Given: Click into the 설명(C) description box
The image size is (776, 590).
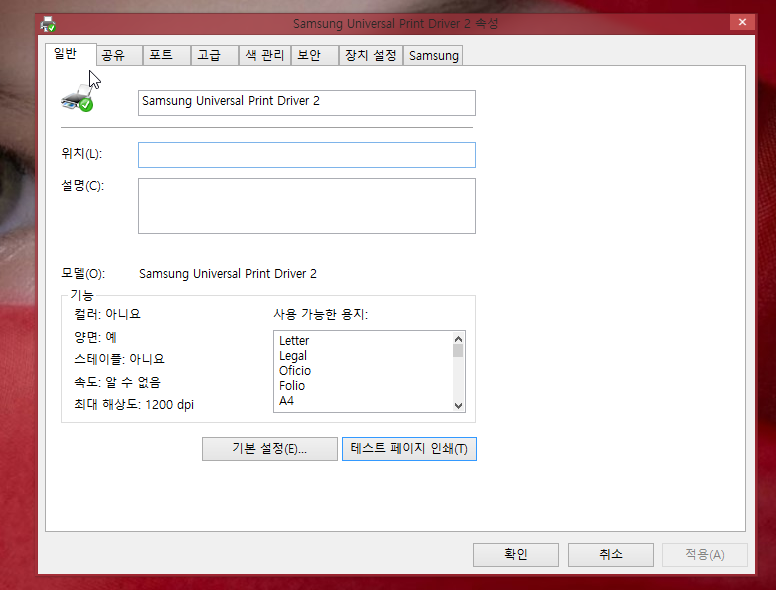Looking at the screenshot, I should pos(307,206).
